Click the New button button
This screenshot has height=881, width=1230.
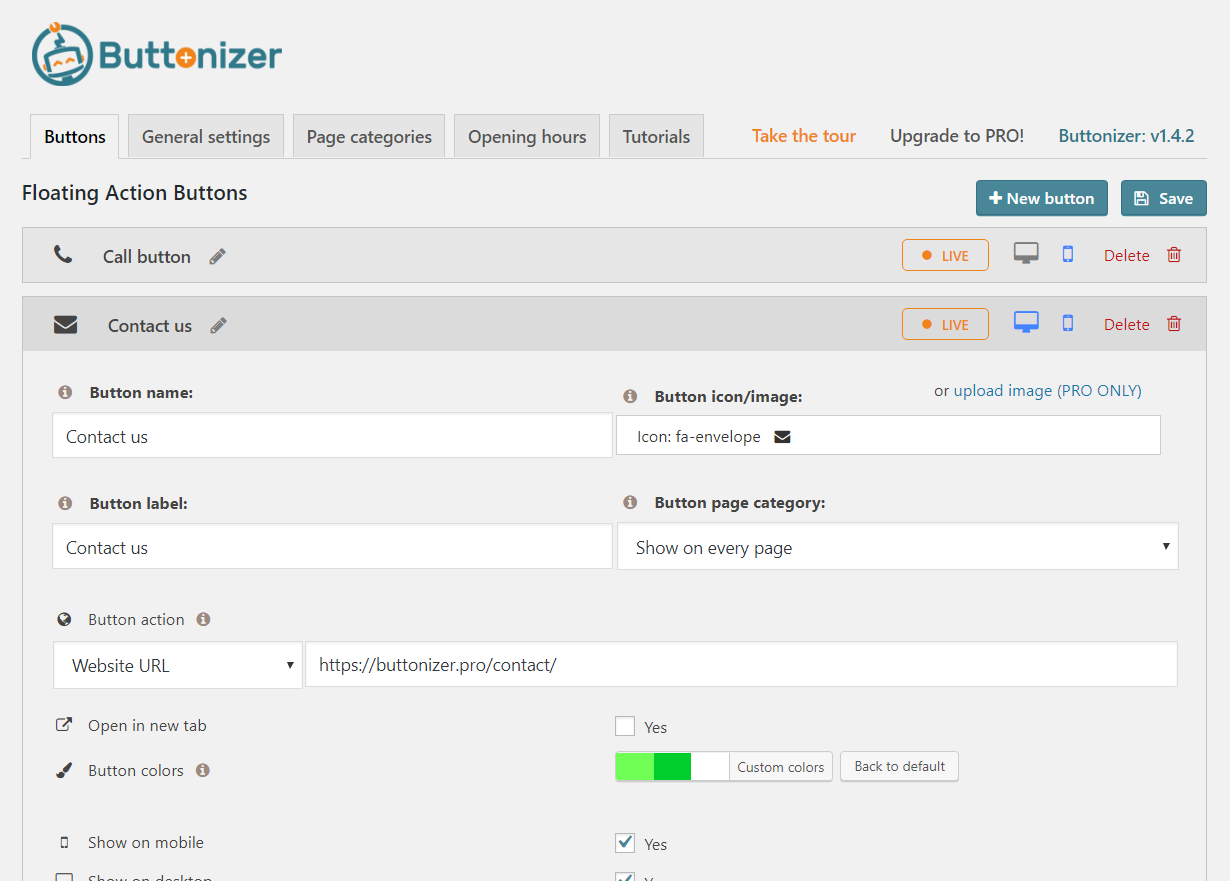[1041, 198]
